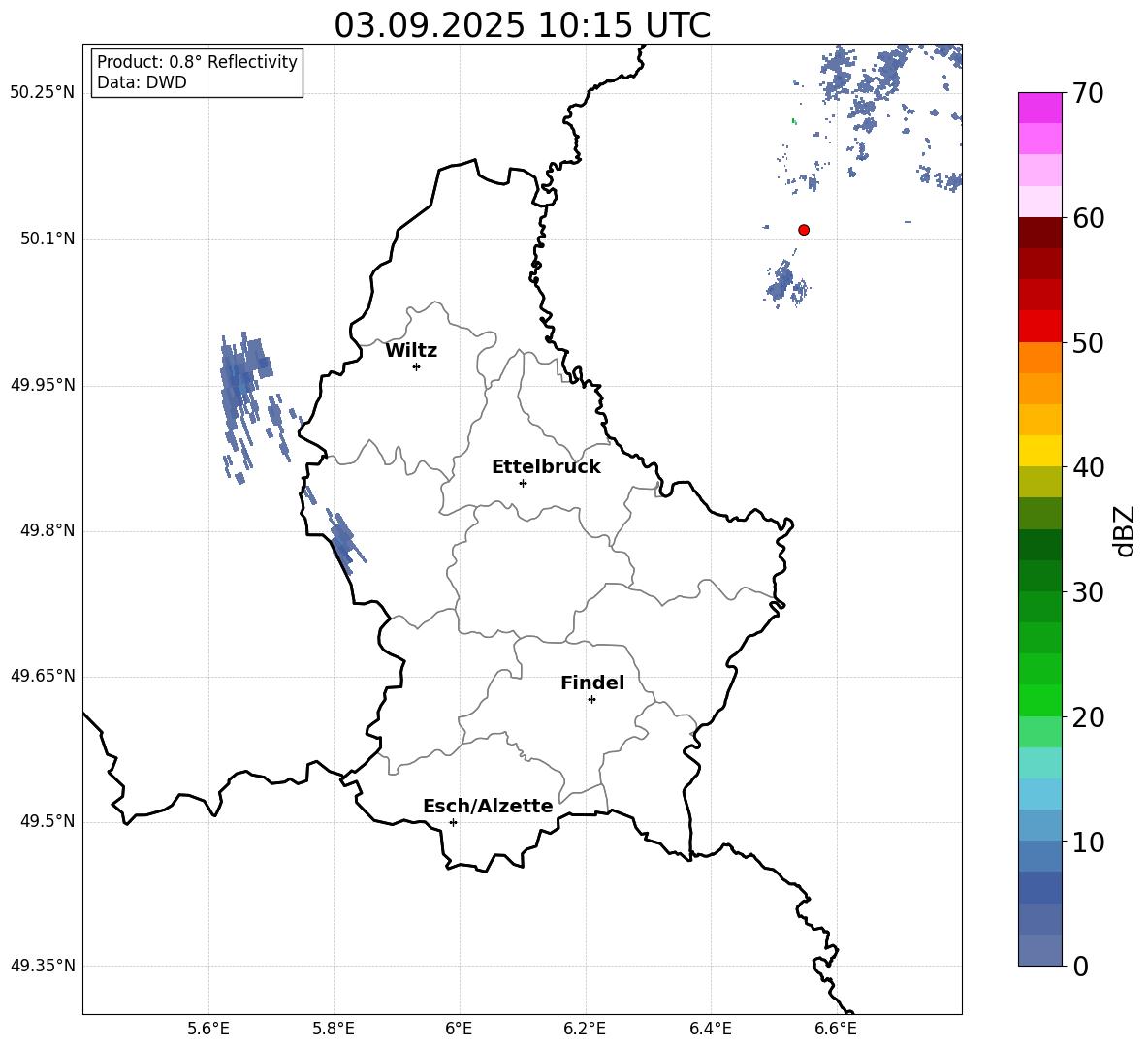Click the radar echo patch southeast of the red dot
This screenshot has width=1148, height=1048.
point(786,284)
